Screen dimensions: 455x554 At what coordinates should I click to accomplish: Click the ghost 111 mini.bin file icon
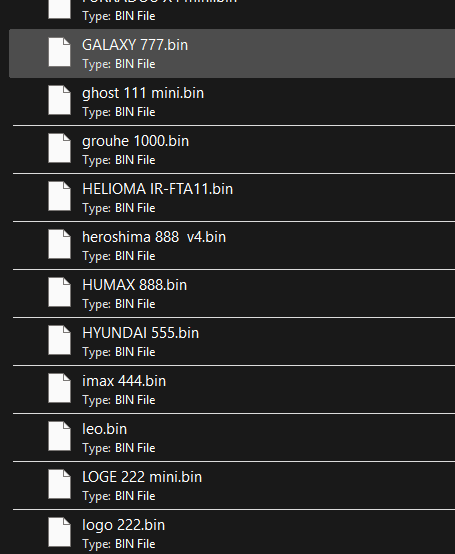[59, 100]
